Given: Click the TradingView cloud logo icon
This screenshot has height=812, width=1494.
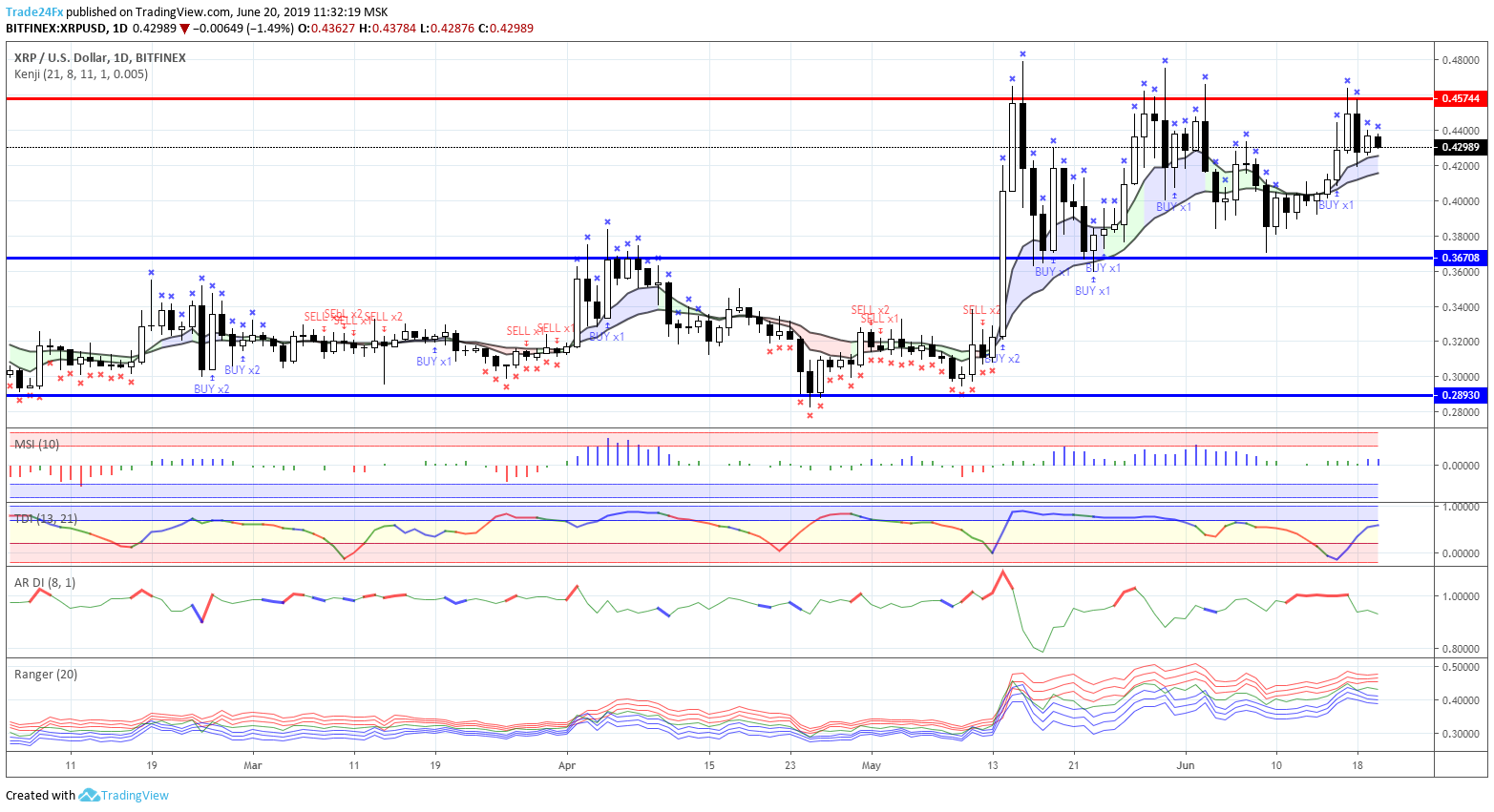Looking at the screenshot, I should [89, 795].
